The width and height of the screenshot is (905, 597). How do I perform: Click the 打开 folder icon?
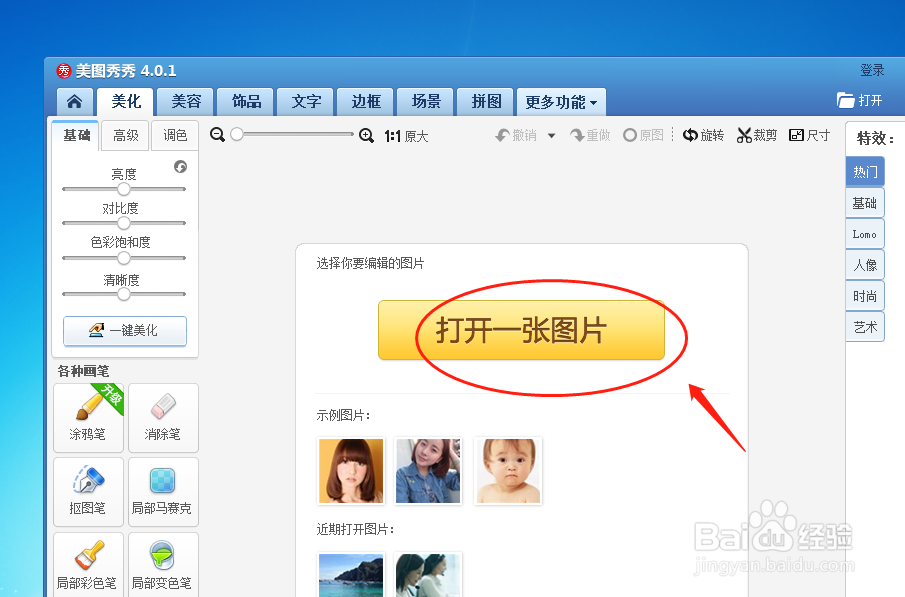846,100
